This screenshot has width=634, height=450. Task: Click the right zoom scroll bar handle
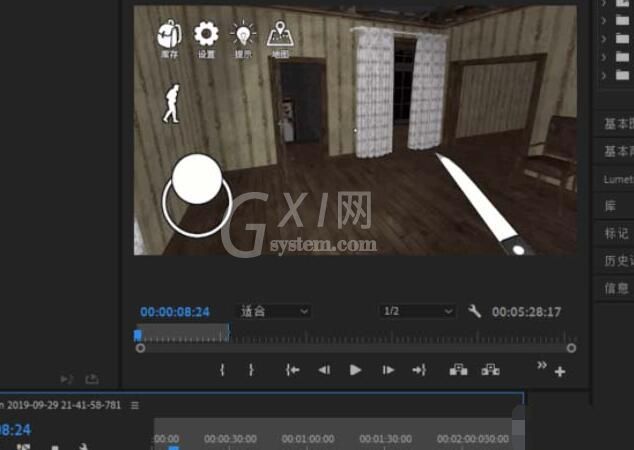[571, 348]
